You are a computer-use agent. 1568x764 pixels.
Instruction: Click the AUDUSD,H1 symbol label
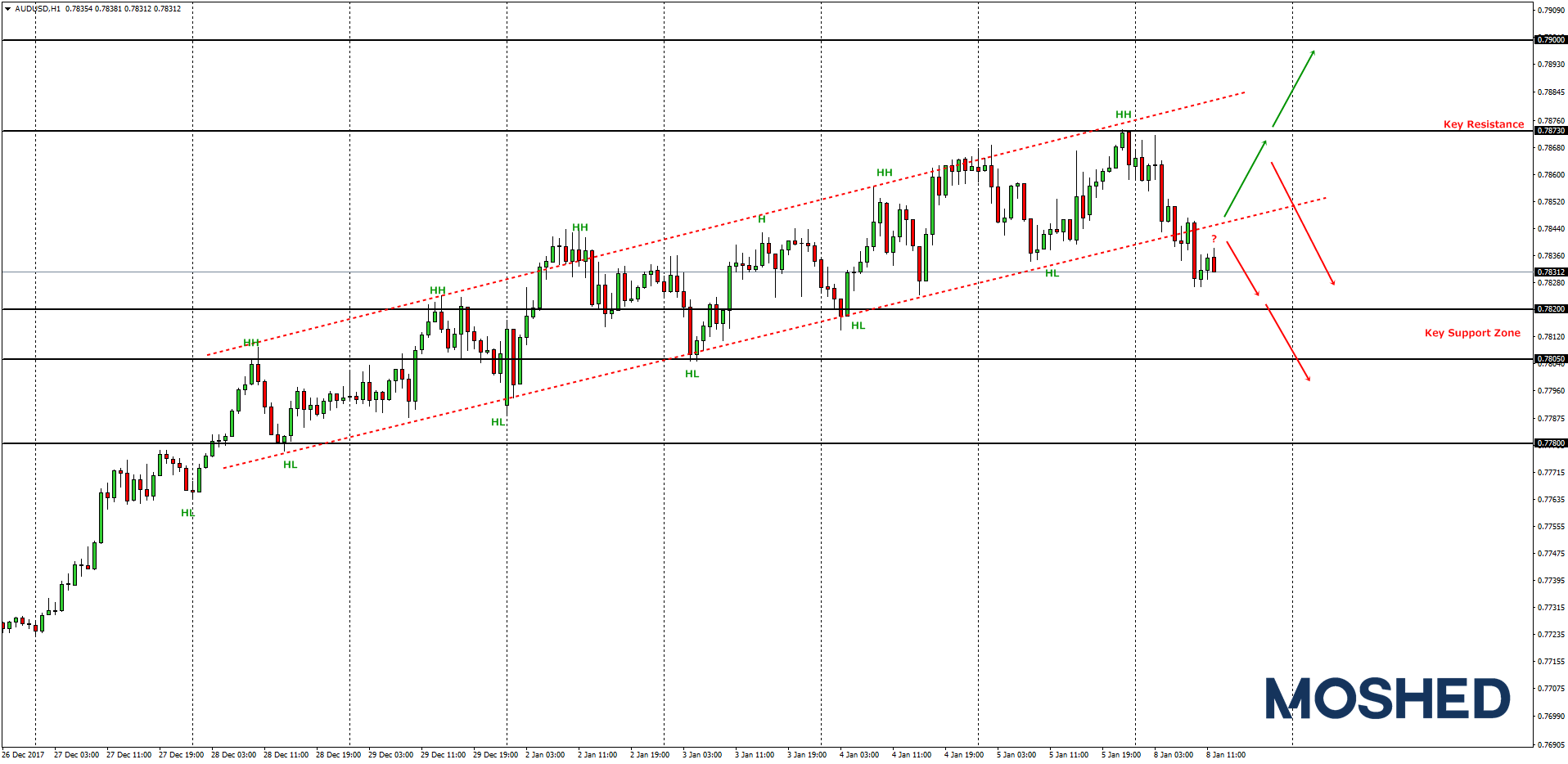coord(37,7)
